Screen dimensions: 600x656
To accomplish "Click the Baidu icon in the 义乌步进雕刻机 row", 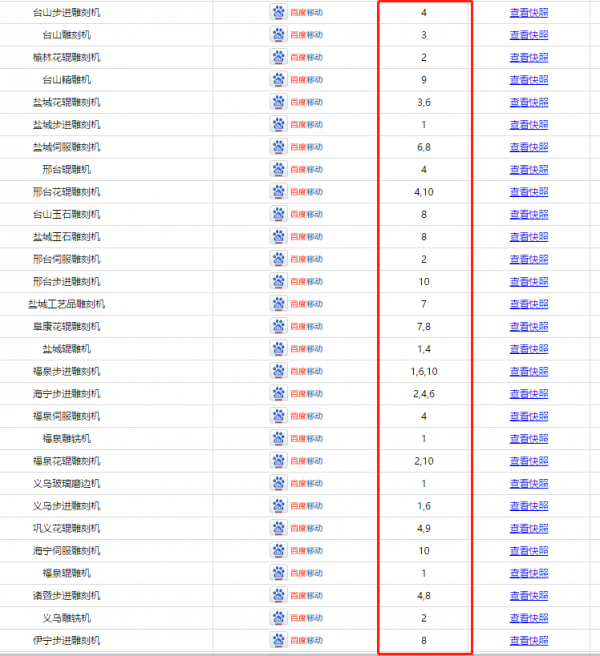I will (x=278, y=506).
